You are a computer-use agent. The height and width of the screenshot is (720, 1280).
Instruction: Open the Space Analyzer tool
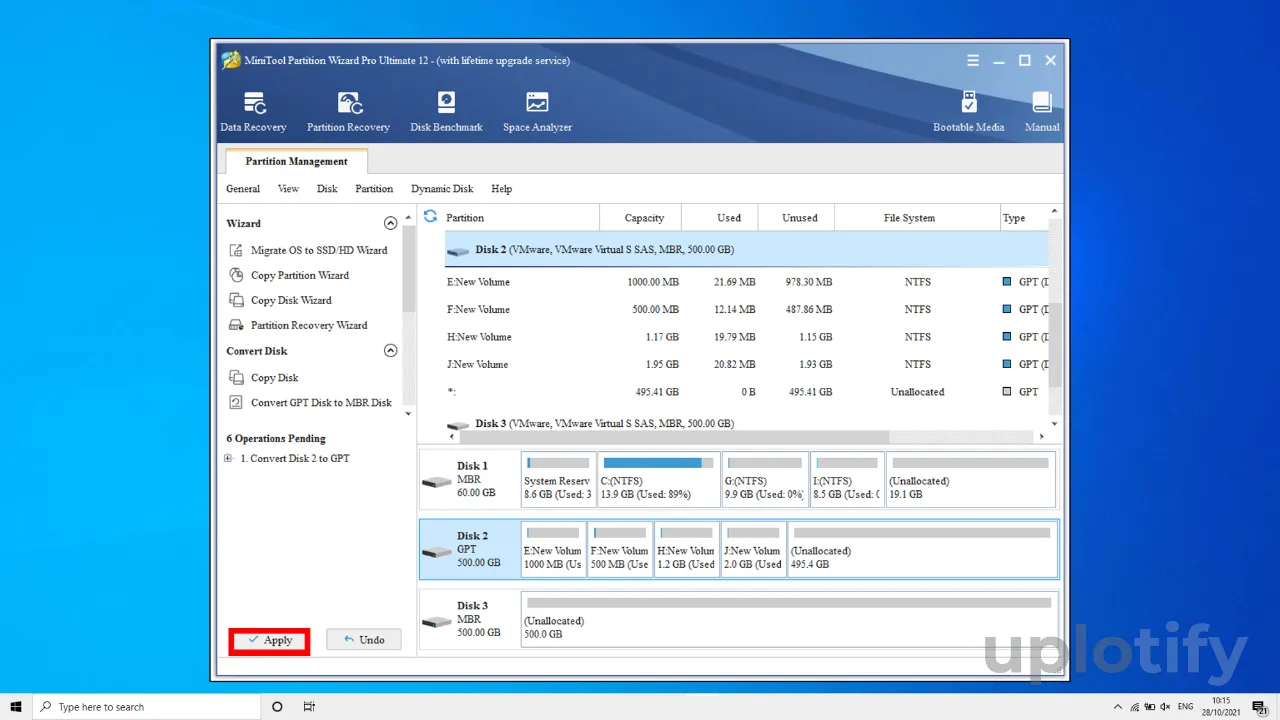537,111
